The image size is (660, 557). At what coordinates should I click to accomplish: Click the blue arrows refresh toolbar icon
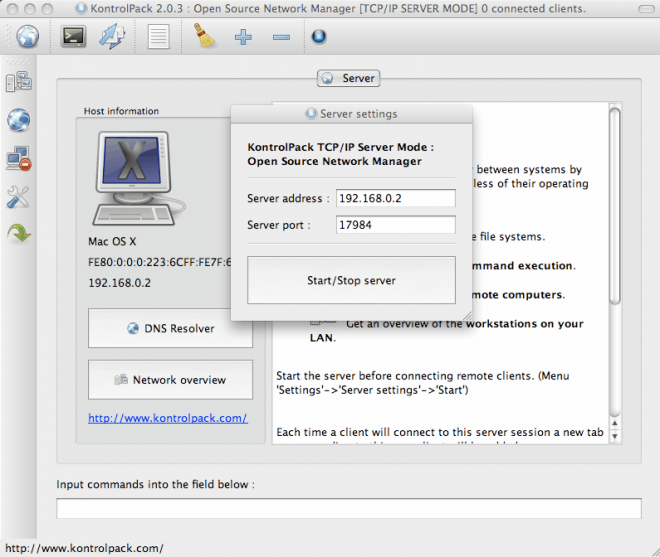click(112, 38)
